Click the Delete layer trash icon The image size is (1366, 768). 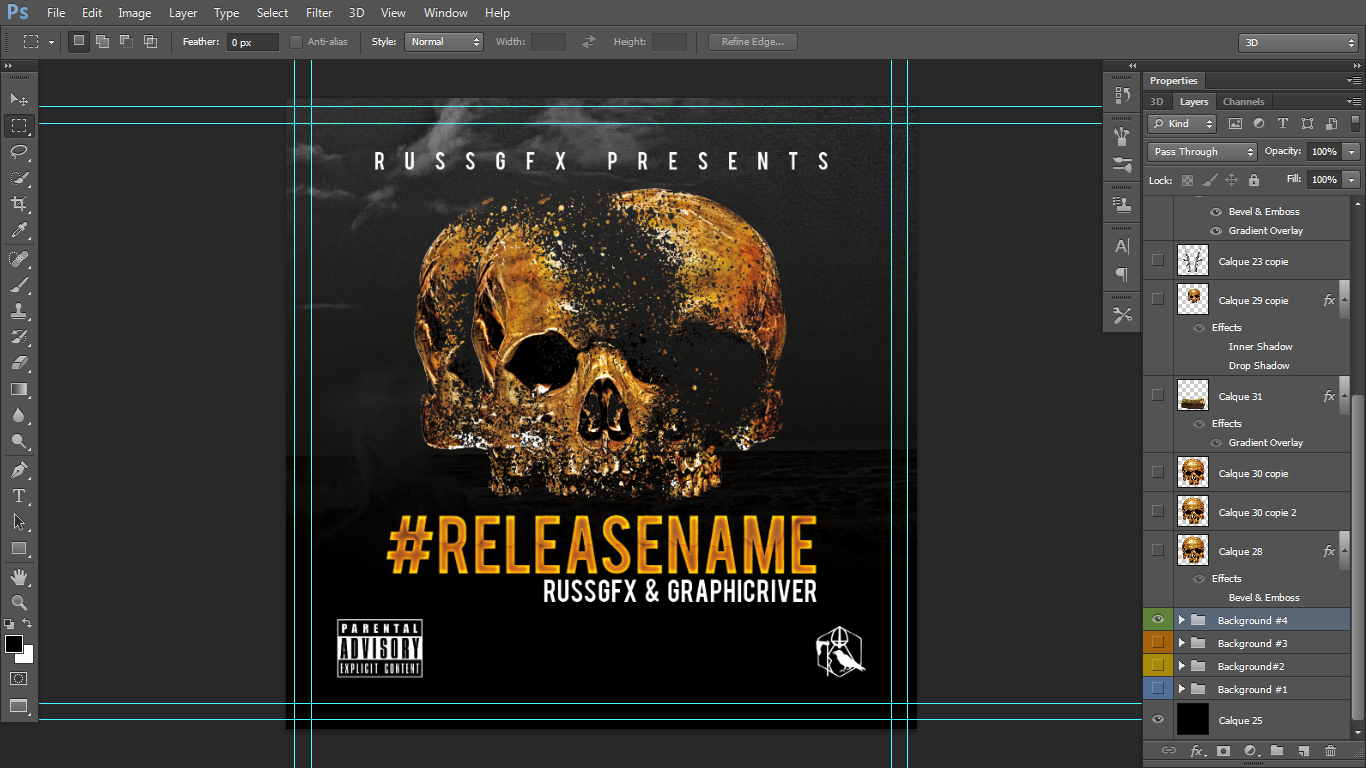click(1330, 750)
